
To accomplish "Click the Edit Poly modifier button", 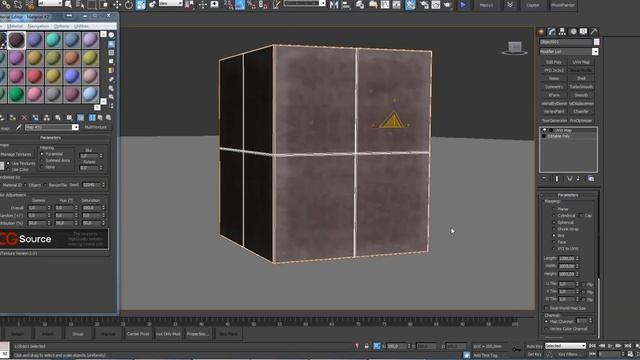I will 553,62.
